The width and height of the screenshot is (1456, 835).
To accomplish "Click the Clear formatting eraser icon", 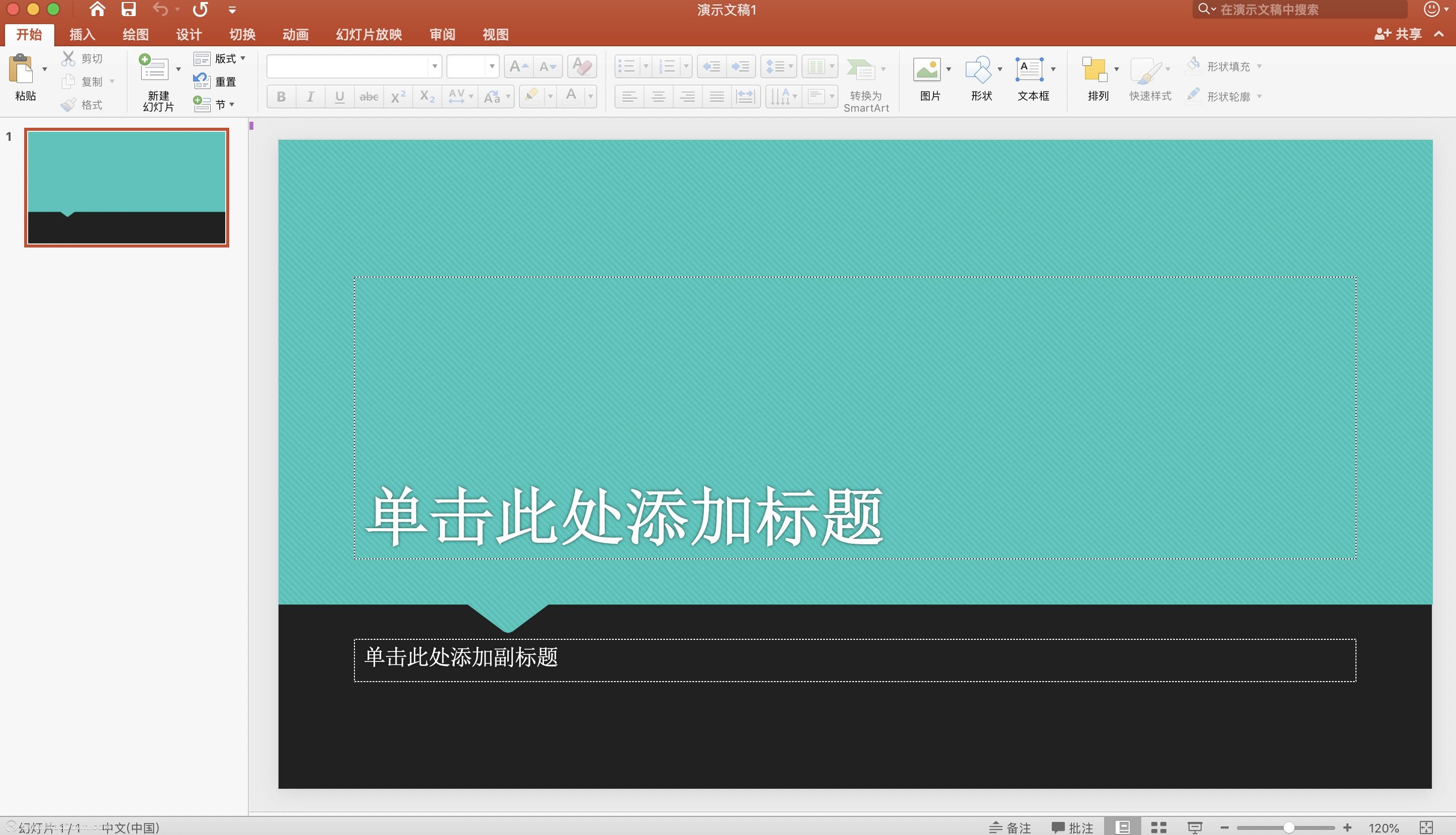I will point(582,66).
